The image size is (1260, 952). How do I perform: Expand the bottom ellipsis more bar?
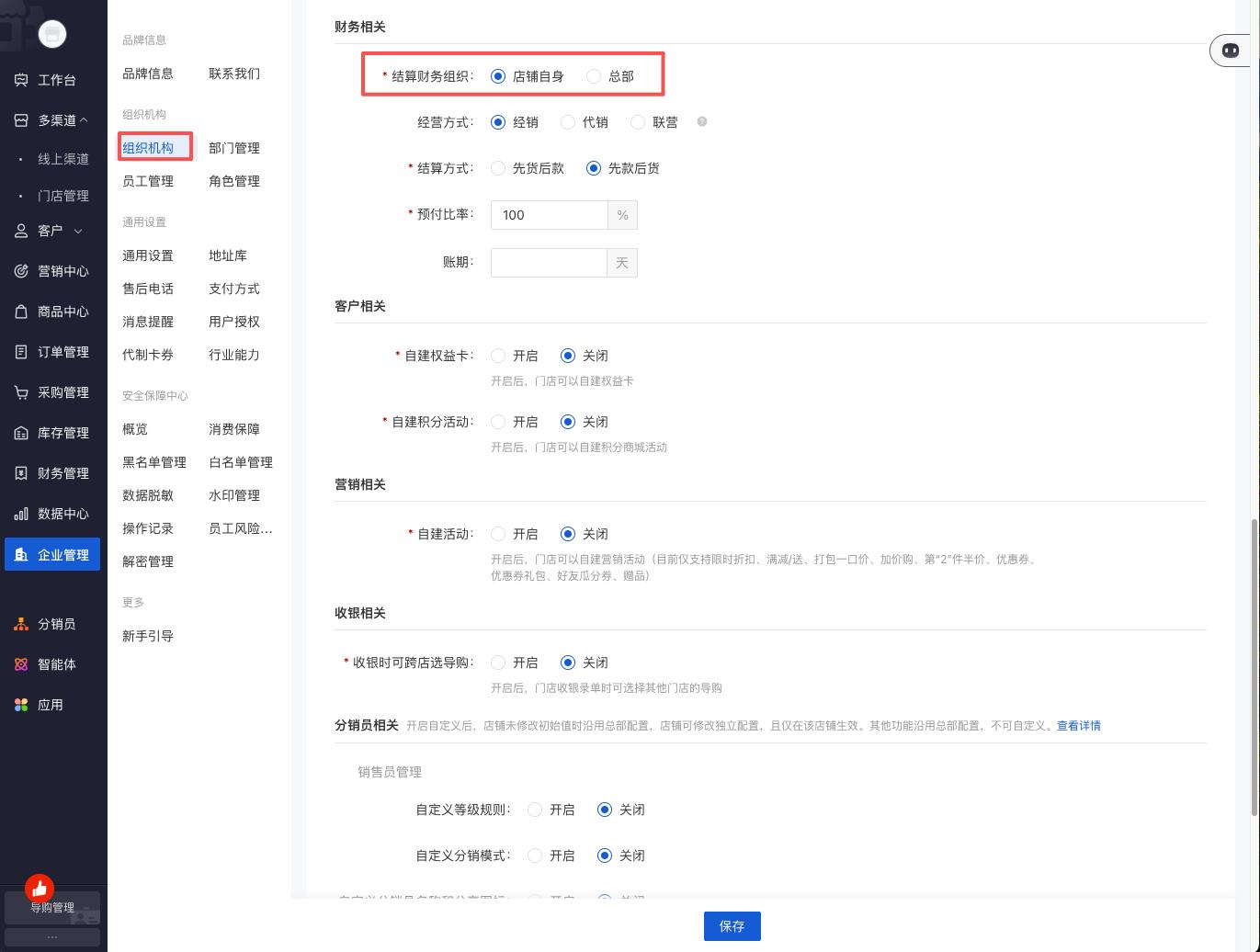[52, 936]
